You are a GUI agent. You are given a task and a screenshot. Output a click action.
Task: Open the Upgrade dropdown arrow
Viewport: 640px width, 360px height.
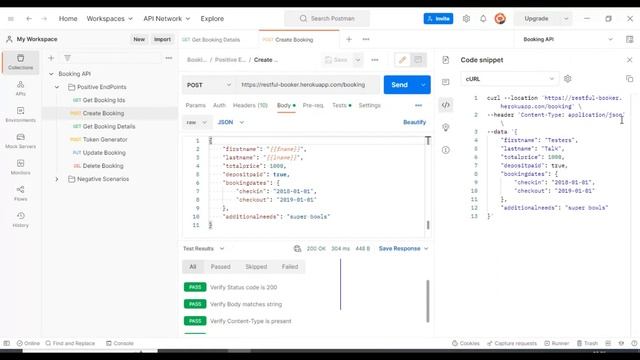566,19
